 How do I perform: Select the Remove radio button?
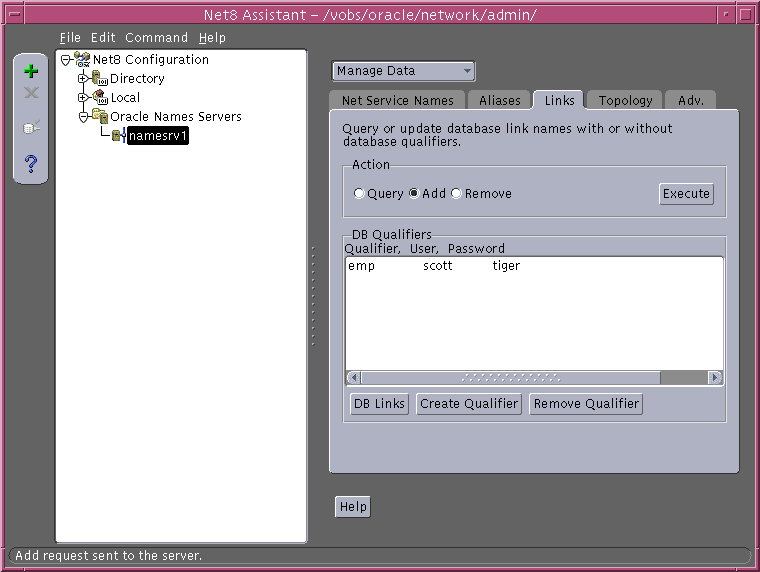pos(456,193)
